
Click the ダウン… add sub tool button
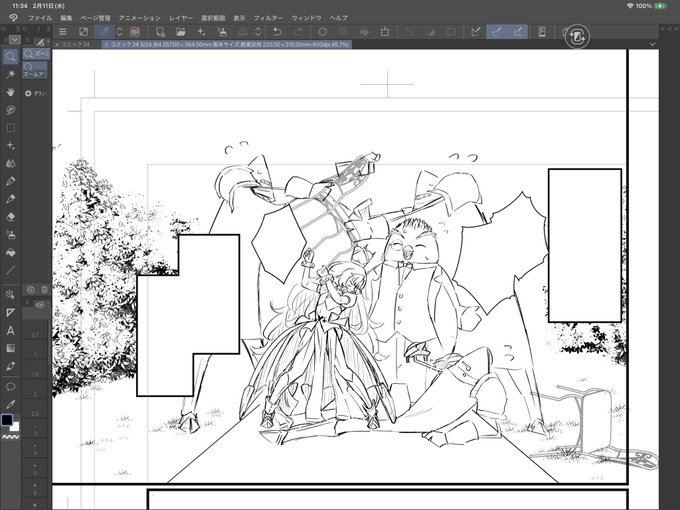[x=36, y=93]
